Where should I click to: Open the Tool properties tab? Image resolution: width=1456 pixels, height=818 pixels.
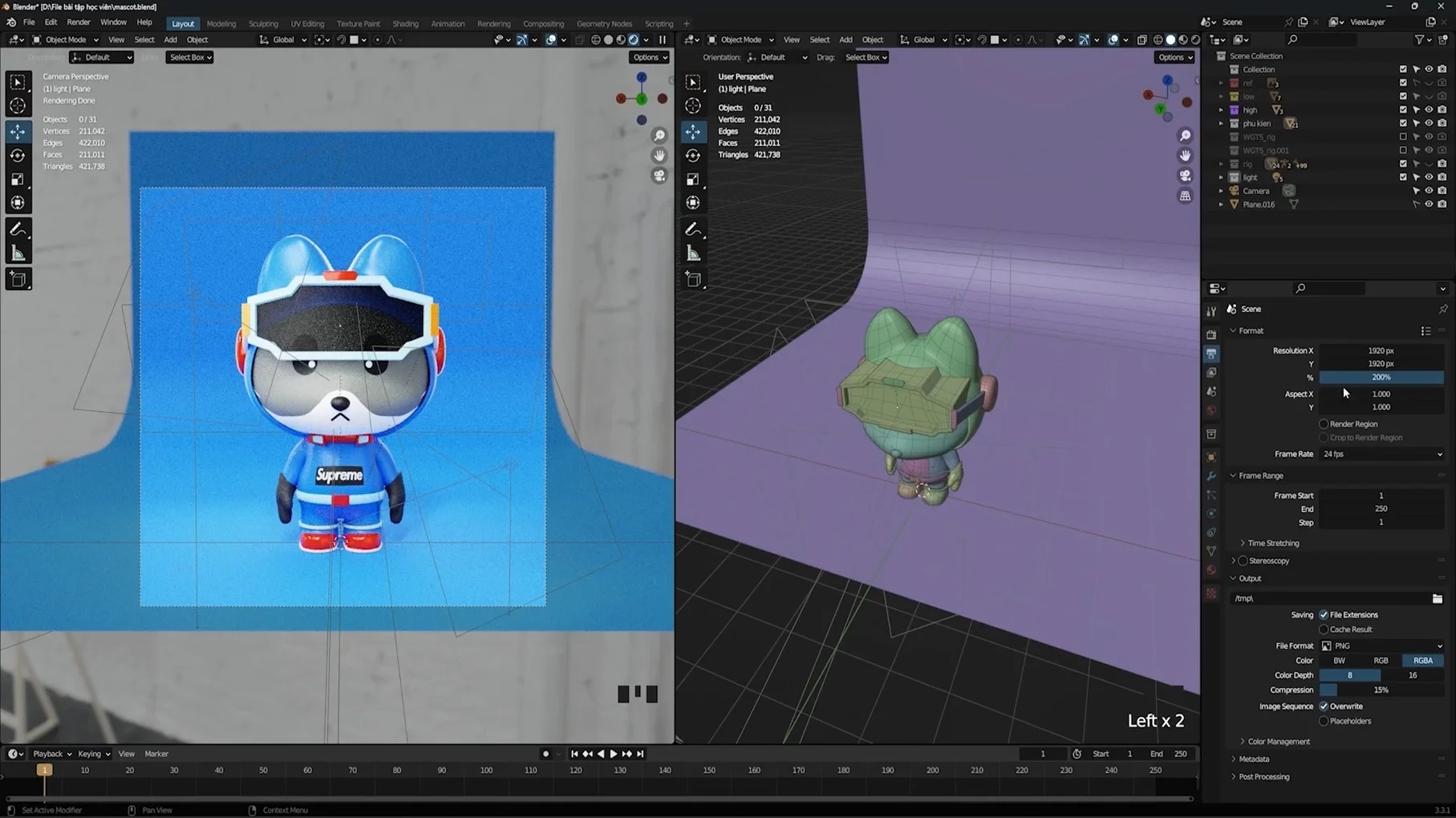(1211, 311)
